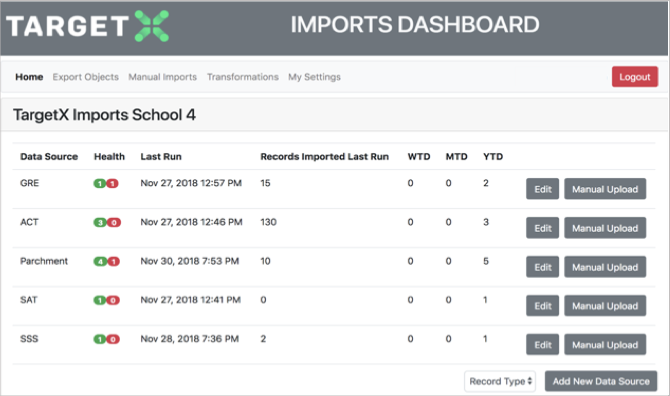Click records imported value 10
670x396 pixels.
coord(265,261)
